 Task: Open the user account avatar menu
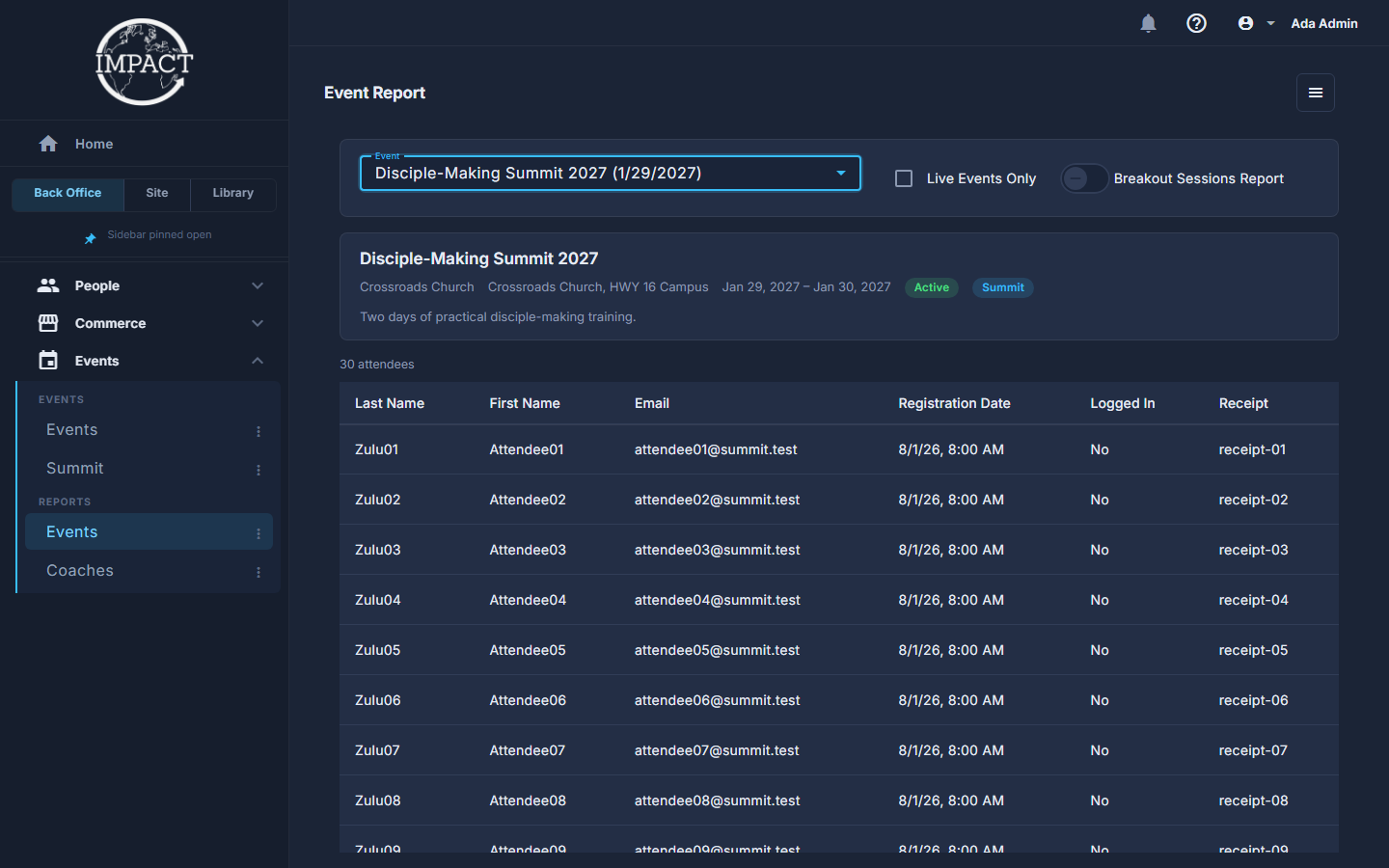(1245, 23)
